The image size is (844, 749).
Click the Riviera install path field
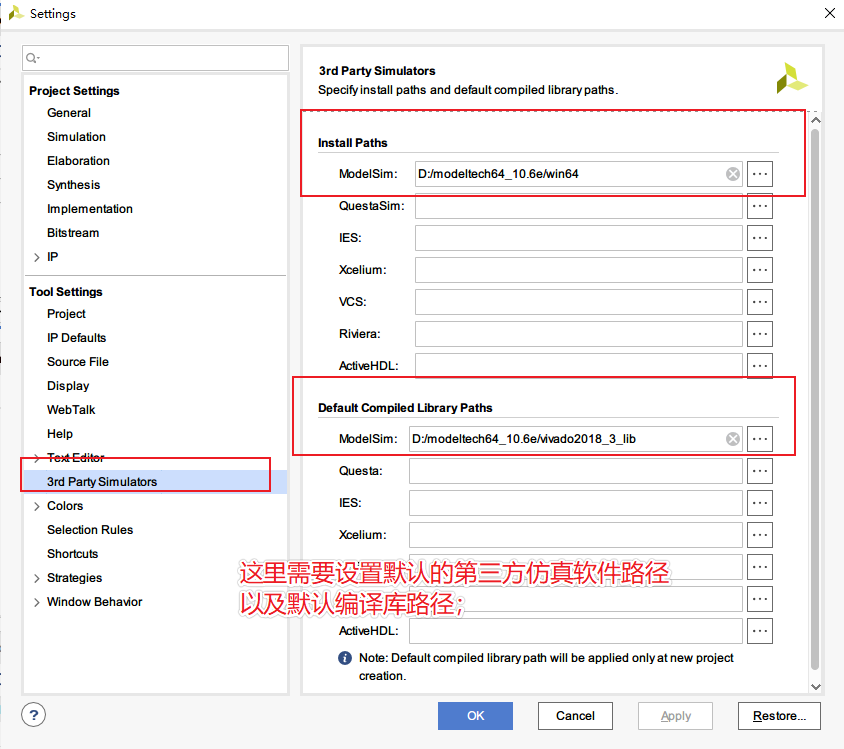click(579, 334)
